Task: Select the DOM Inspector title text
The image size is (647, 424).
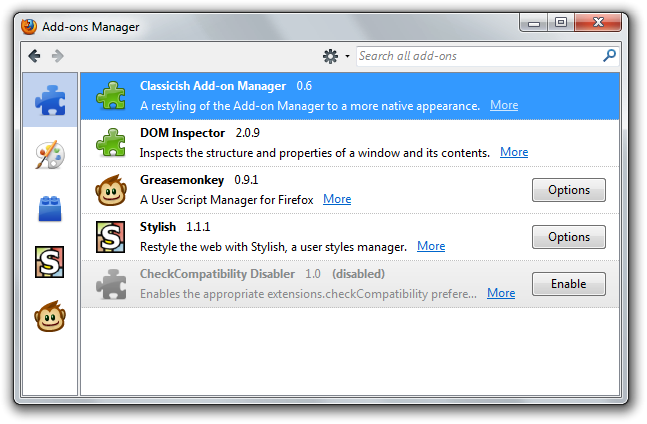Action: click(182, 133)
